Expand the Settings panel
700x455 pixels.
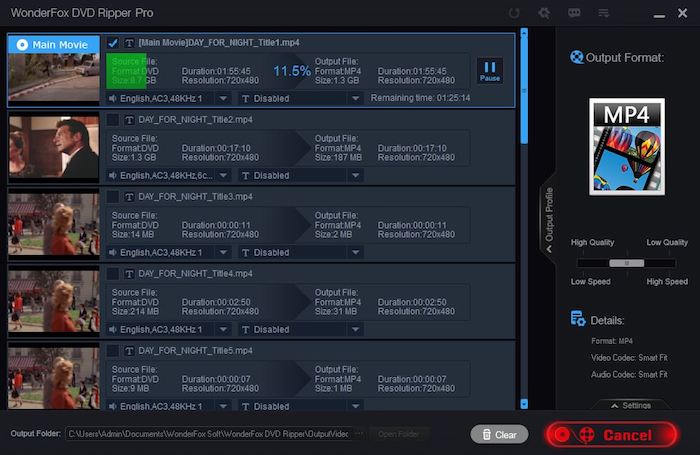[x=631, y=405]
